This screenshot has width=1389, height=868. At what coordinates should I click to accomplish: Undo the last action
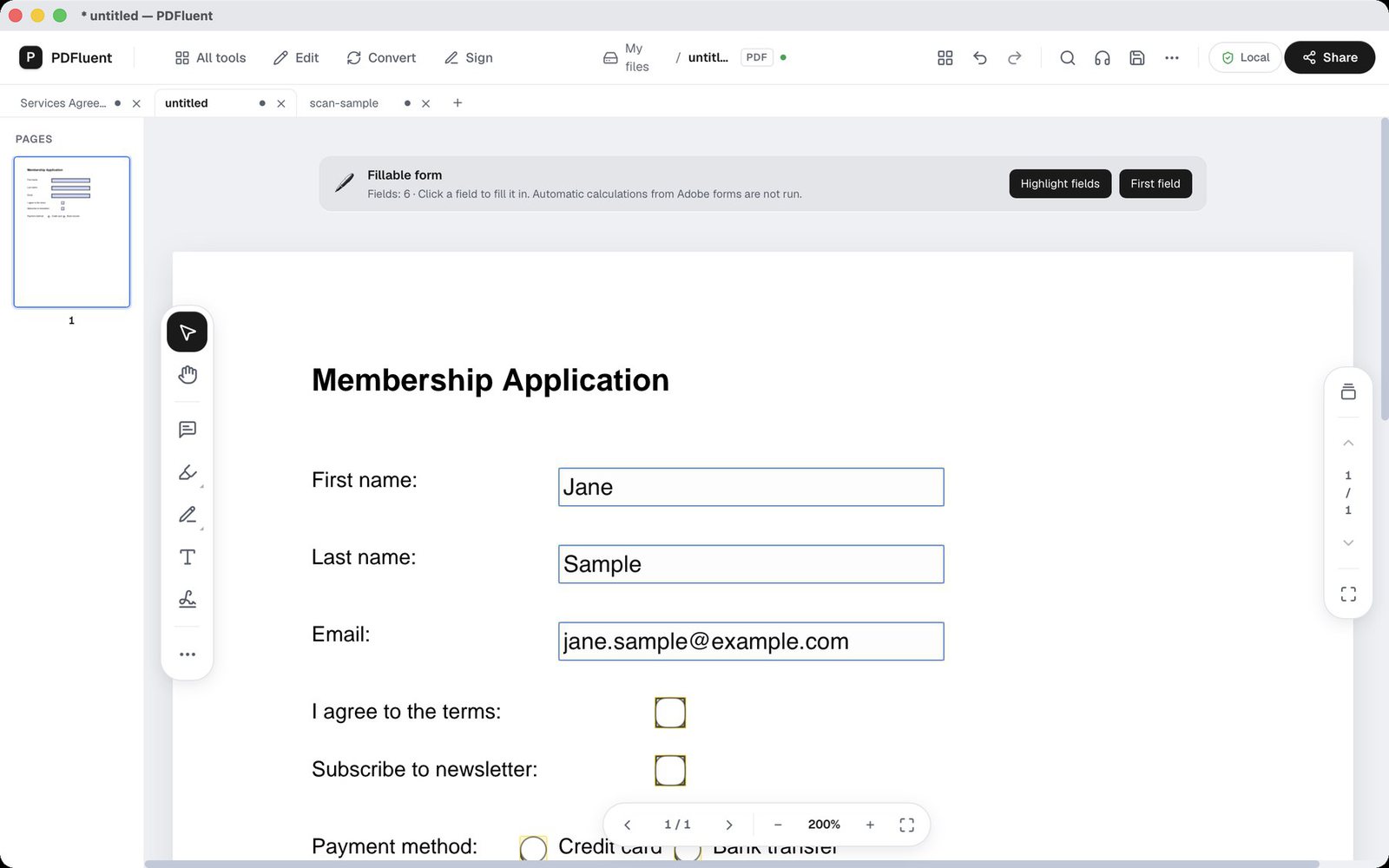click(980, 57)
